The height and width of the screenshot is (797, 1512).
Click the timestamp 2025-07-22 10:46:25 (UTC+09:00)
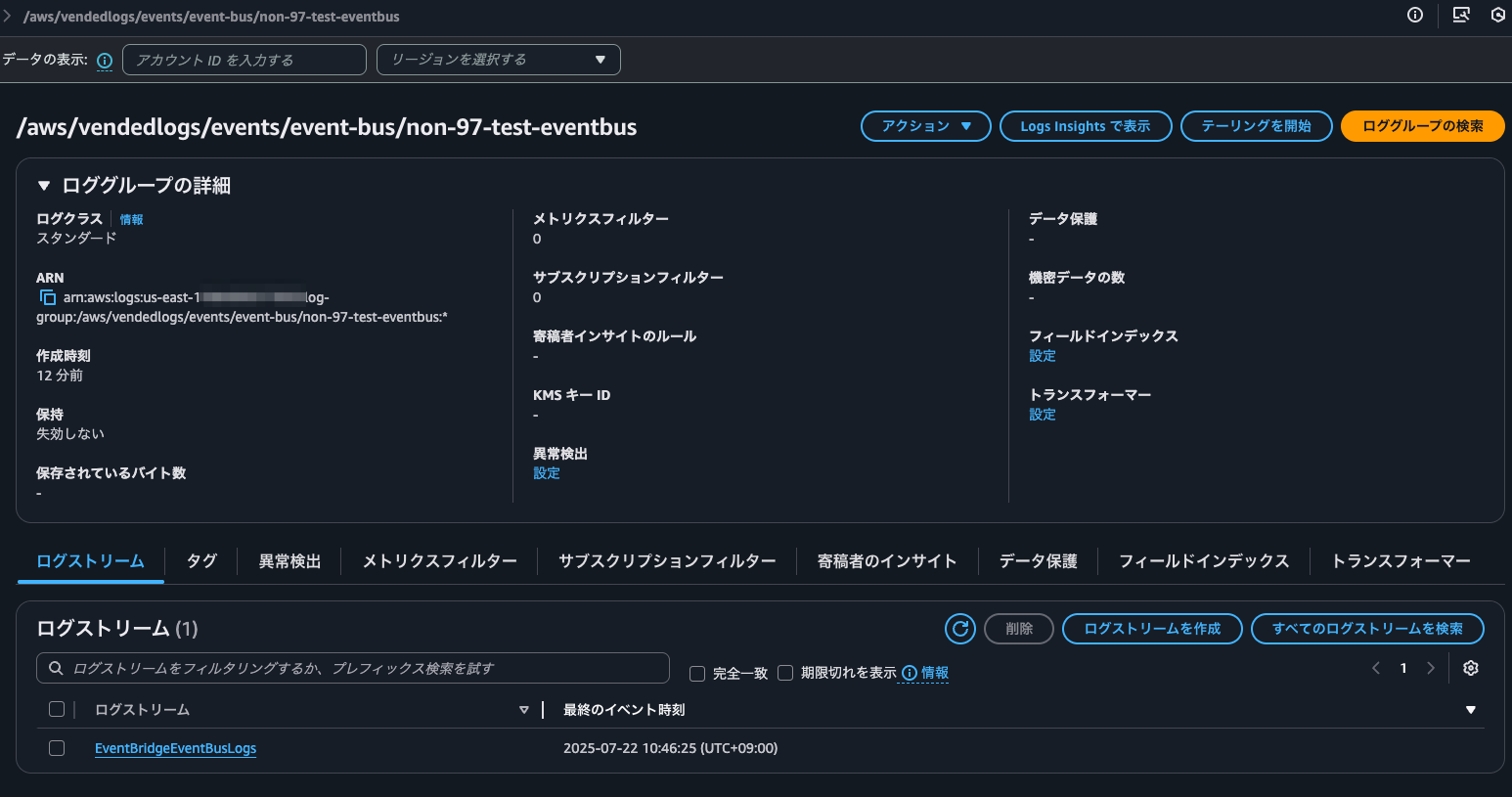click(x=670, y=748)
